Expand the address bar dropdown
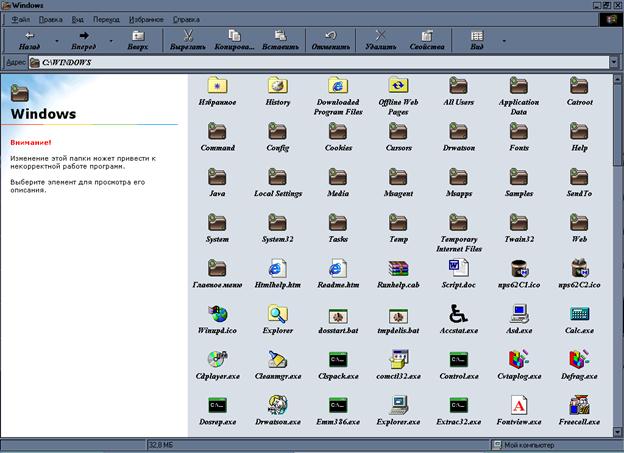Image resolution: width=624 pixels, height=453 pixels. click(614, 62)
